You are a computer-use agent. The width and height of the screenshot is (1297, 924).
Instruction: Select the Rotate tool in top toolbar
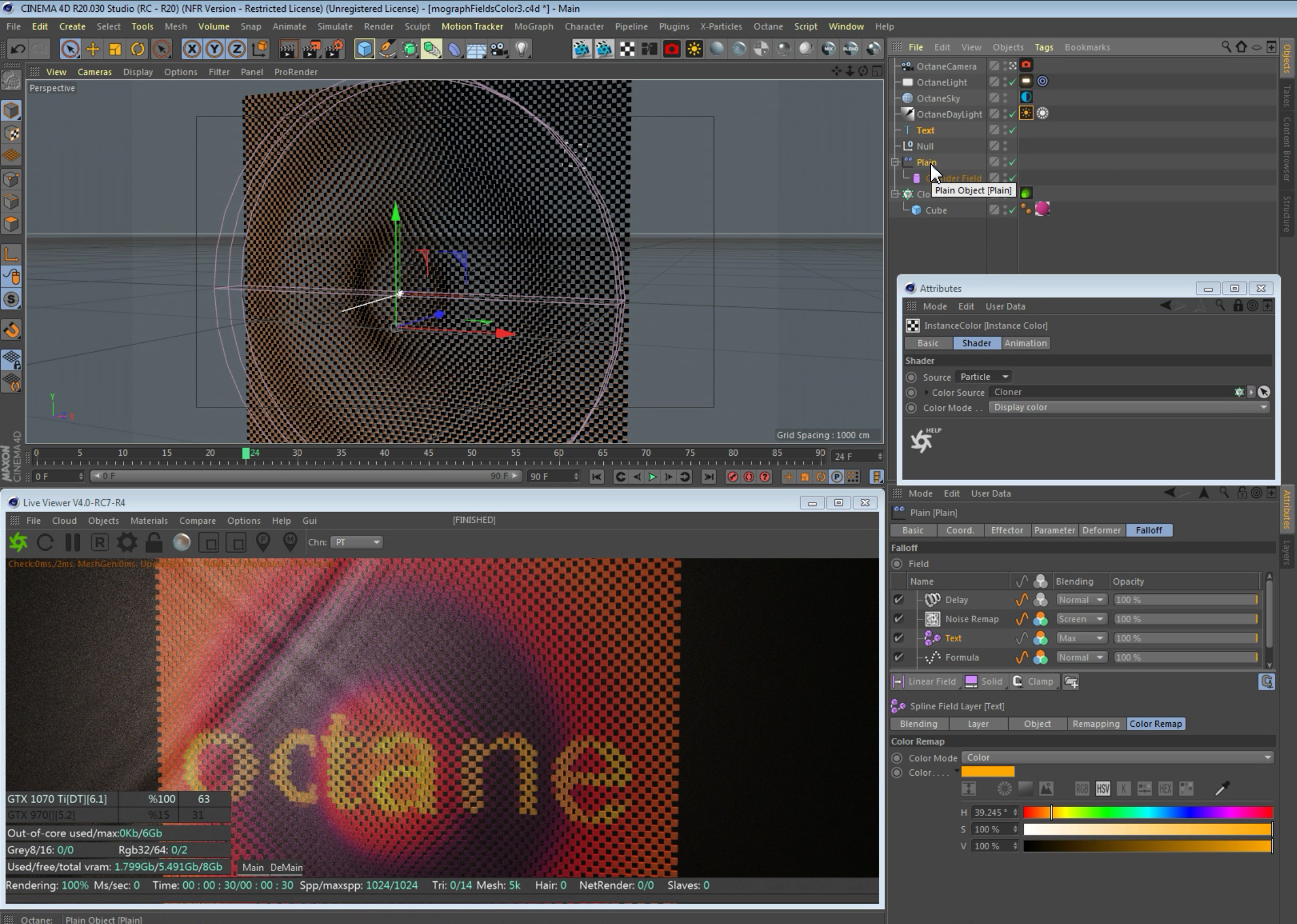137,49
